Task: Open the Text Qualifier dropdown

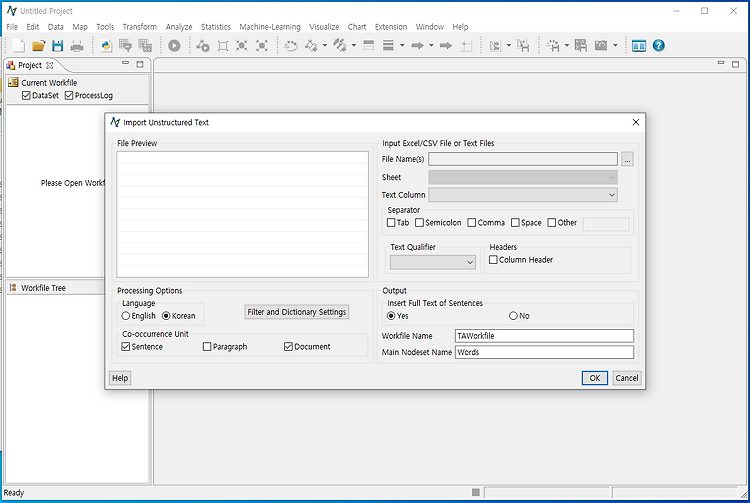Action: click(x=433, y=262)
